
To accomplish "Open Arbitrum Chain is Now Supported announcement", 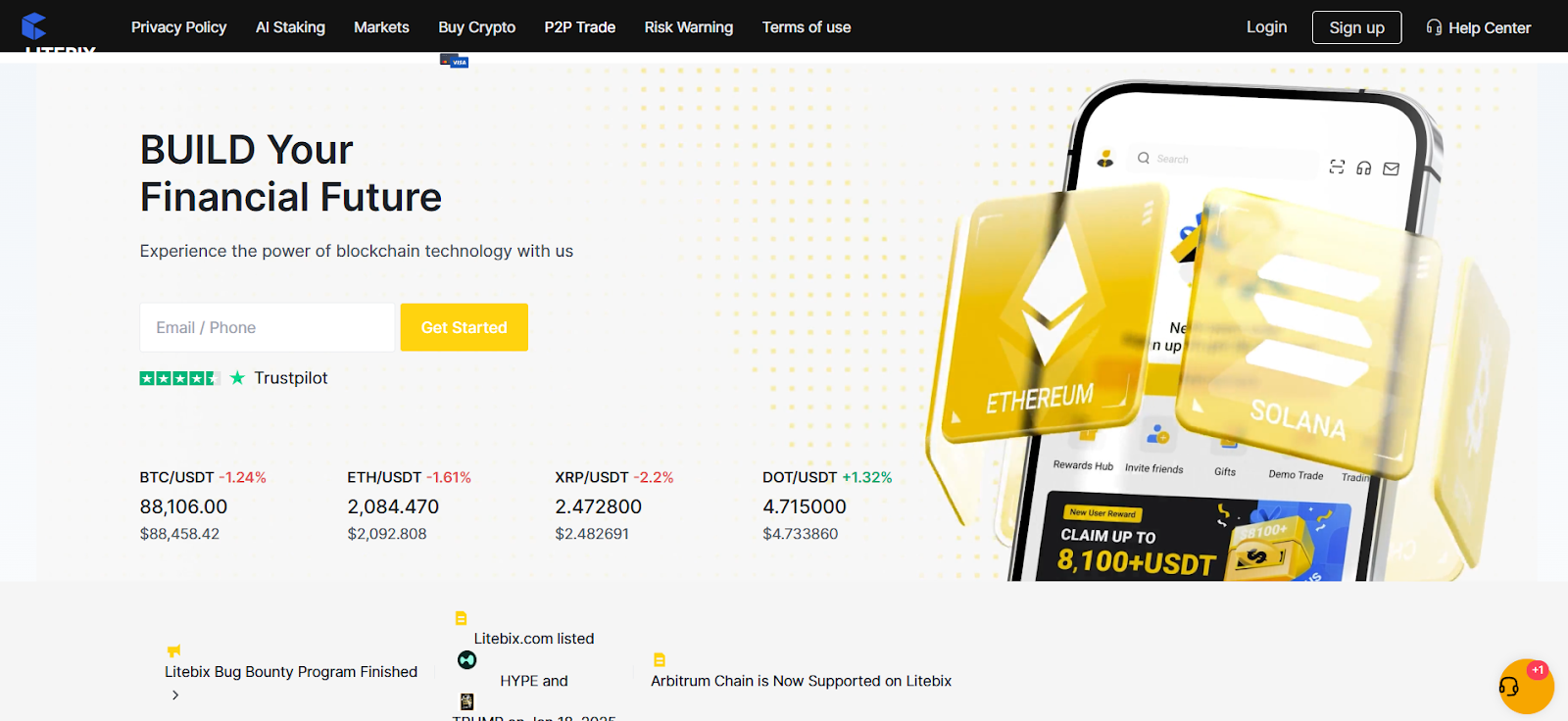I will pyautogui.click(x=802, y=681).
